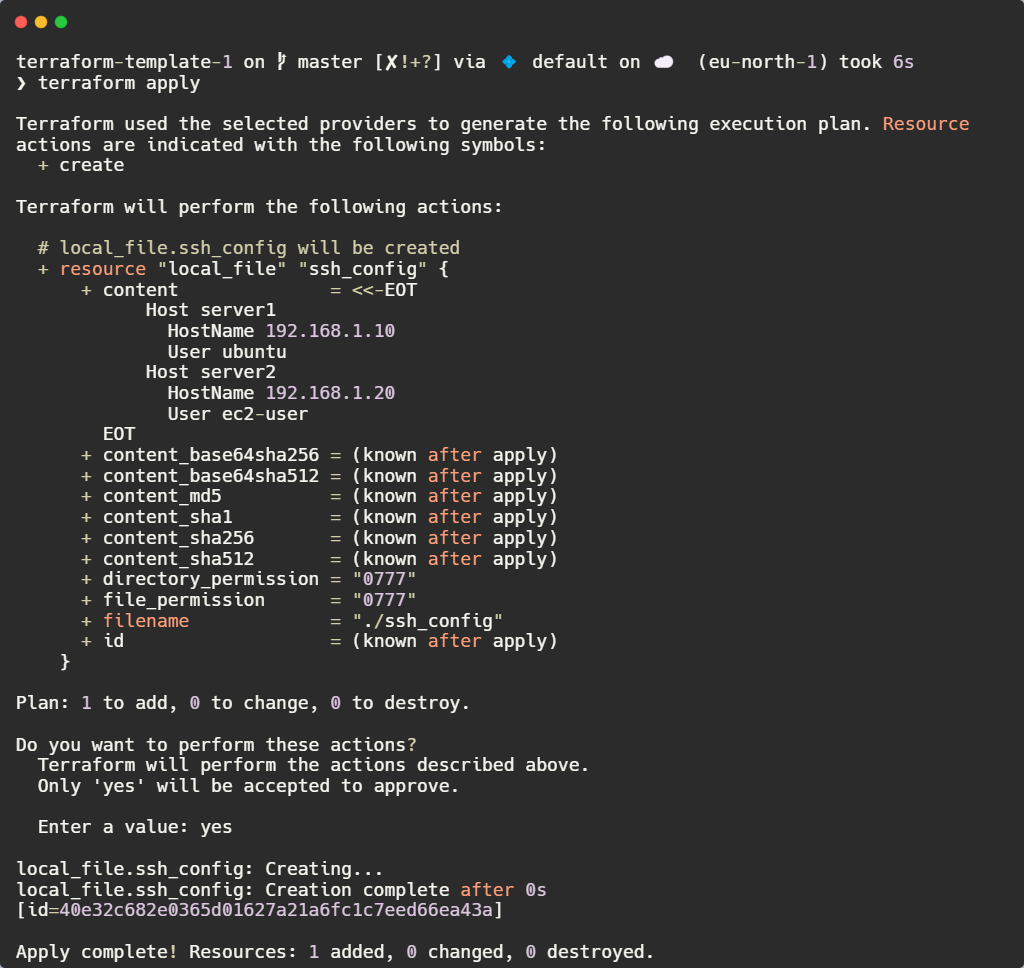Click the 'content_base64sha256' attribute name
The image size is (1024, 968).
click(x=211, y=455)
